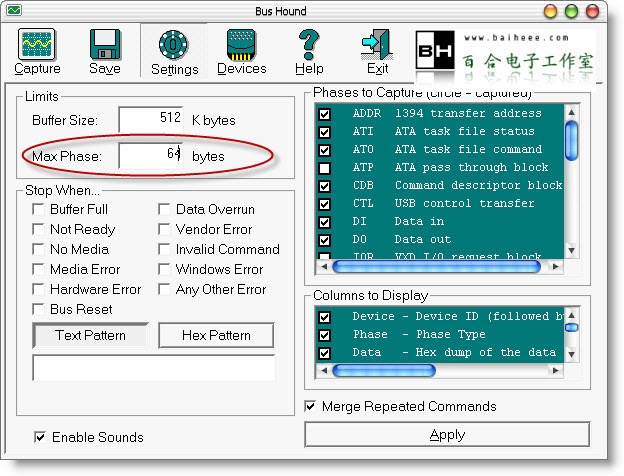Select the Settings toolbar icon
This screenshot has width=624, height=476.
coord(173,44)
